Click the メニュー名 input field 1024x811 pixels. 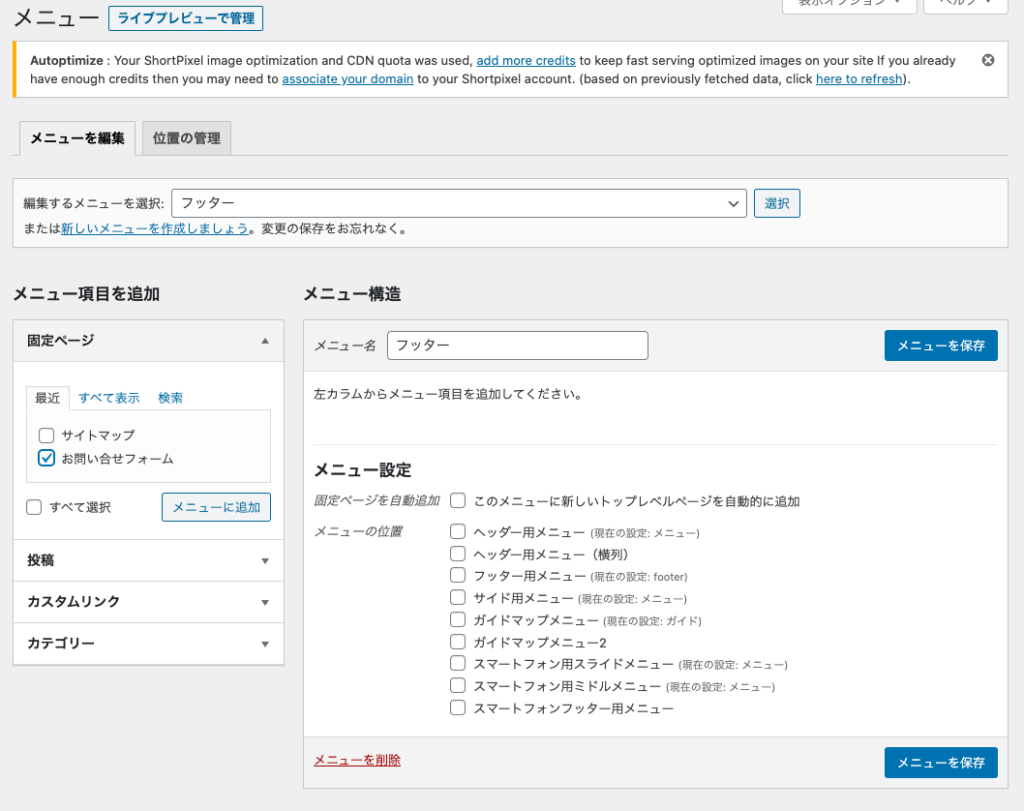pyautogui.click(x=517, y=345)
